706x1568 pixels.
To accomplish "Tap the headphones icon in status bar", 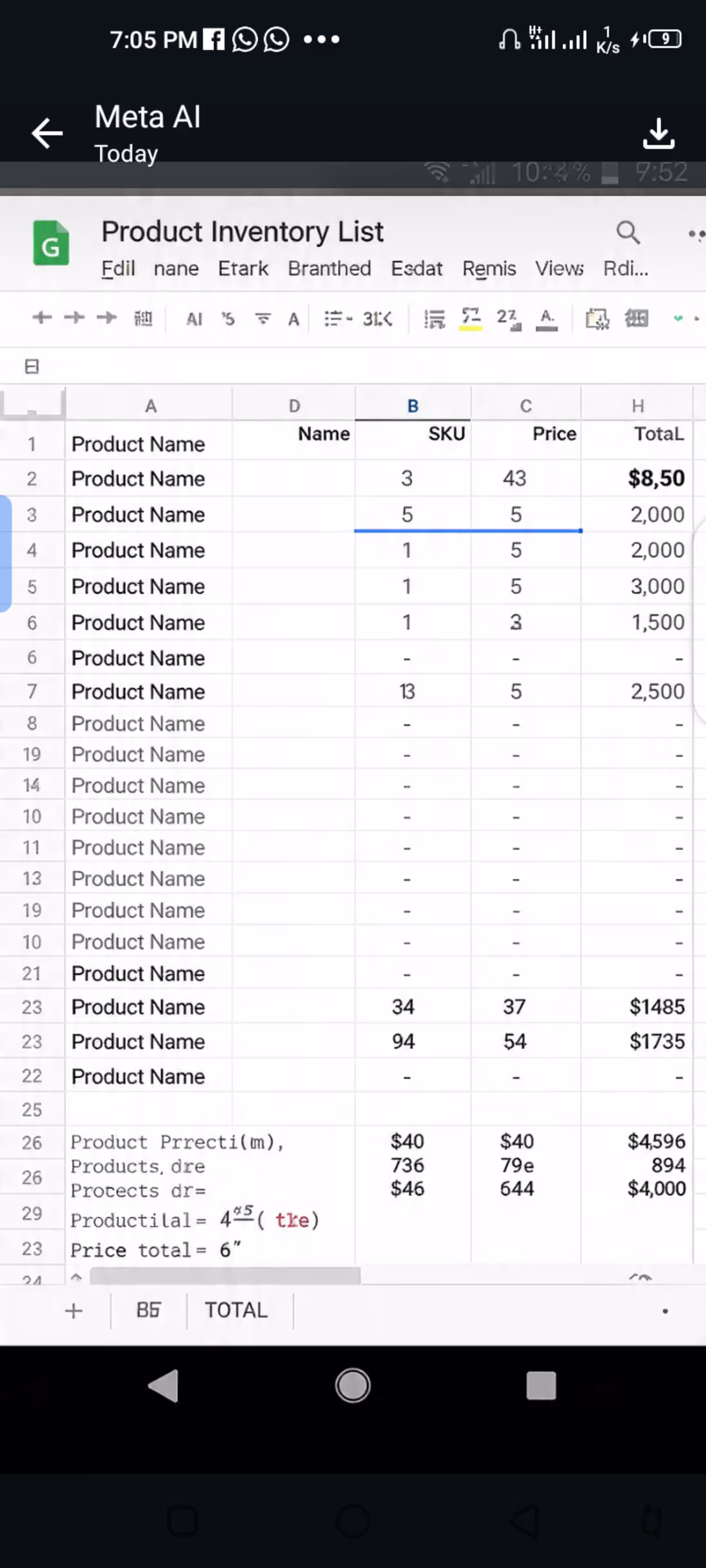I will [x=510, y=40].
